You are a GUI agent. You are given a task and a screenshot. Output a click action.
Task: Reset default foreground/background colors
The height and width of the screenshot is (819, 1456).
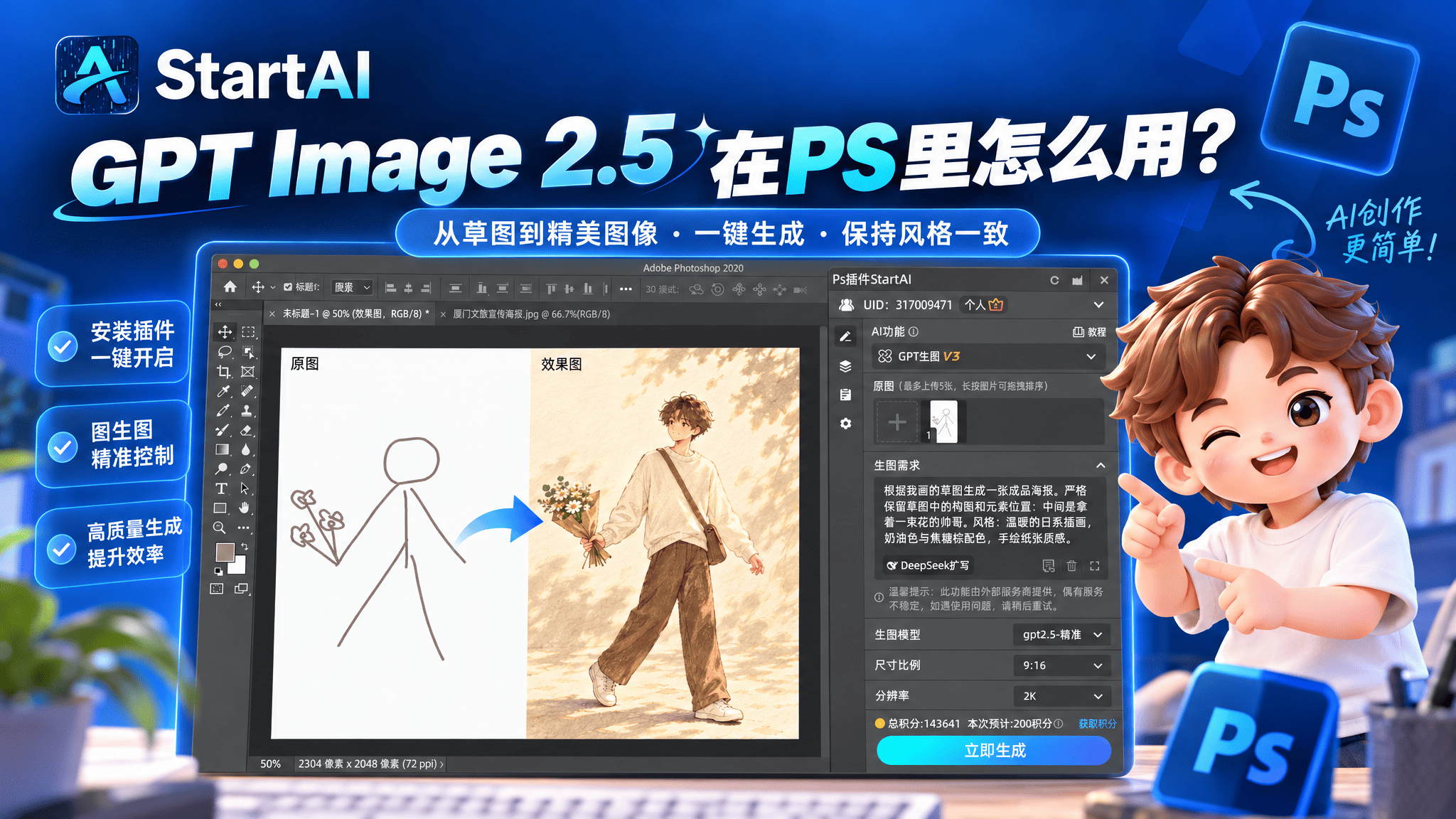pyautogui.click(x=218, y=571)
